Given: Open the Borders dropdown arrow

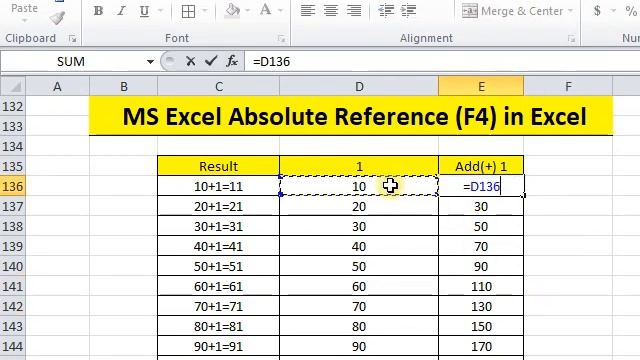Looking at the screenshot, I should (x=205, y=11).
